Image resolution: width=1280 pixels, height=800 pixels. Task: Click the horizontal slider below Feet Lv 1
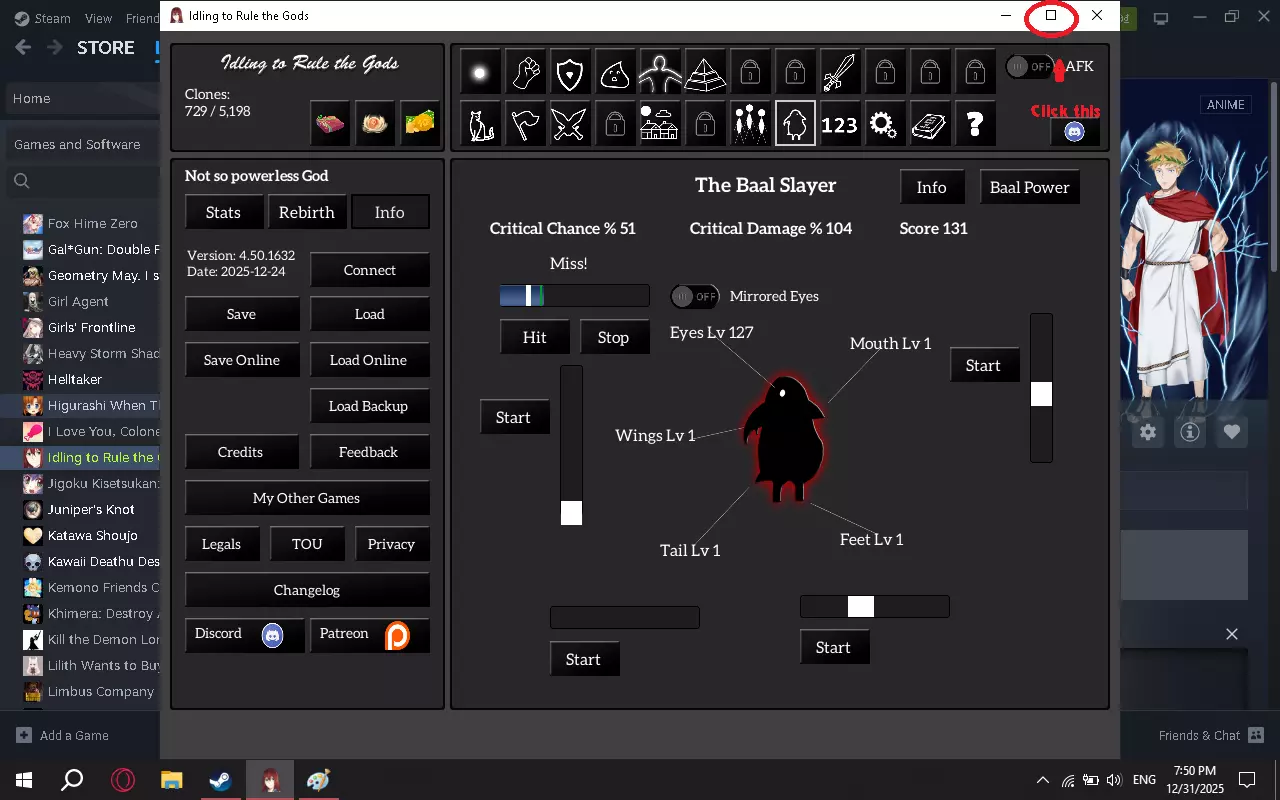875,606
